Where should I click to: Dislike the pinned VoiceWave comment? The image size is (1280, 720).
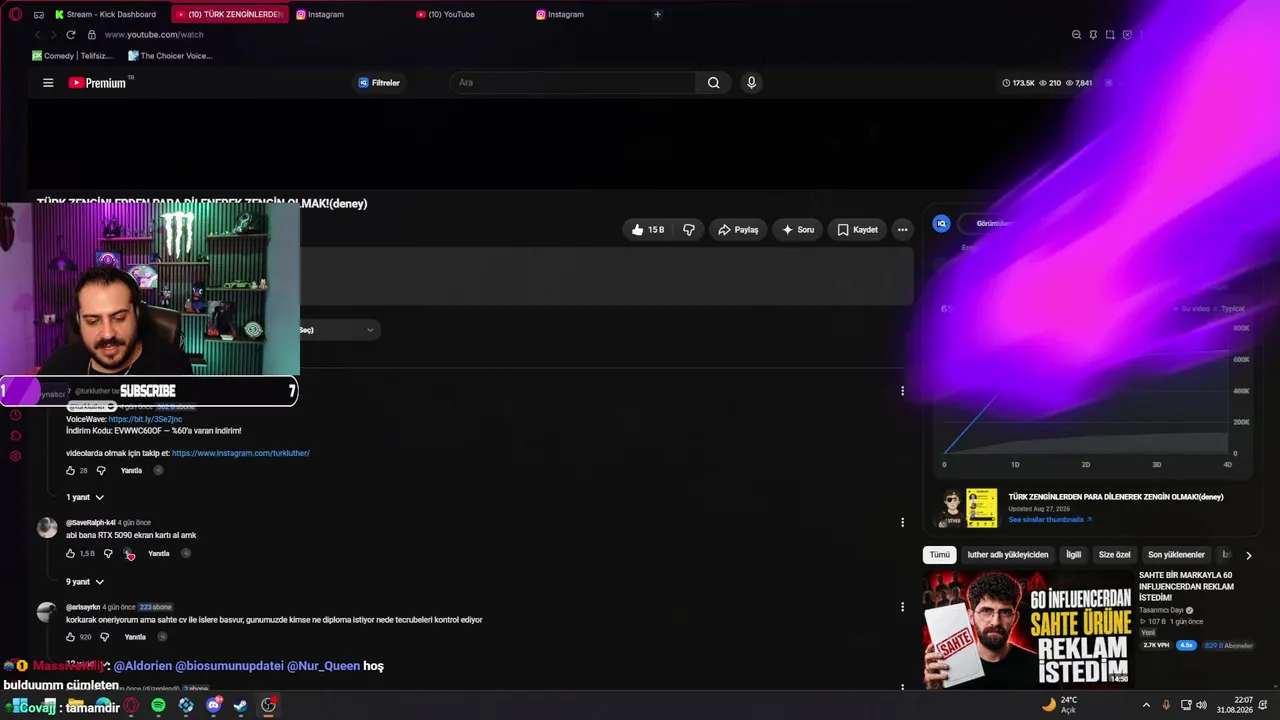coord(101,470)
